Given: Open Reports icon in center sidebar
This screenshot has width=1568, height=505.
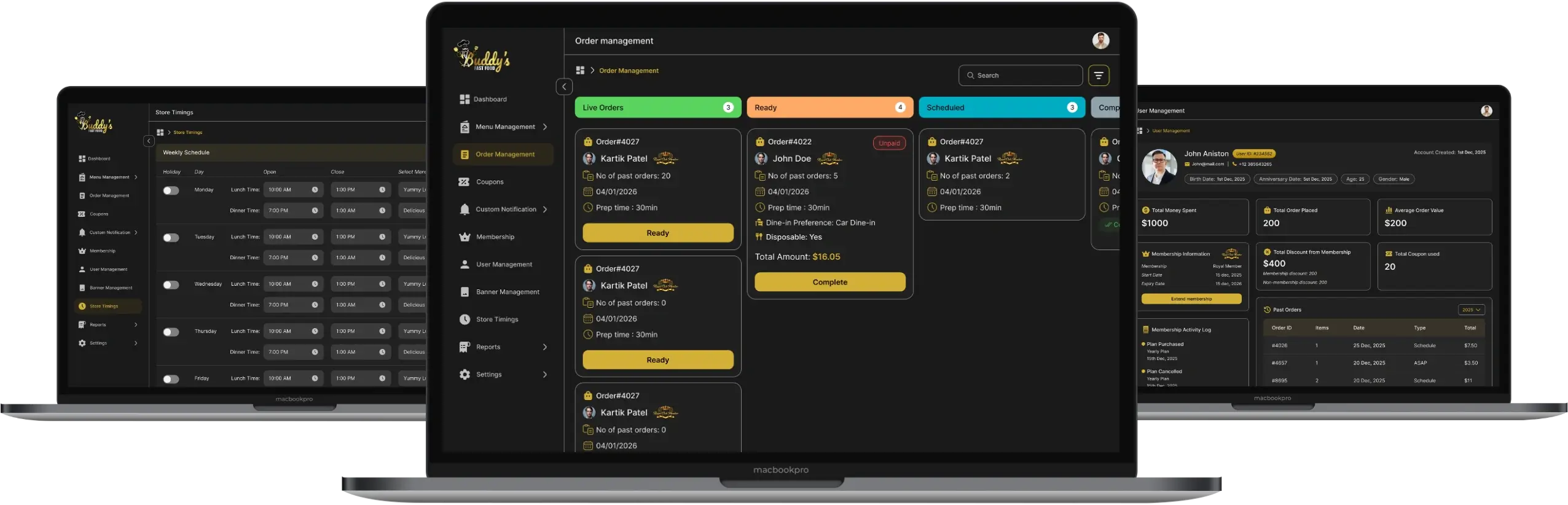Looking at the screenshot, I should pyautogui.click(x=465, y=347).
